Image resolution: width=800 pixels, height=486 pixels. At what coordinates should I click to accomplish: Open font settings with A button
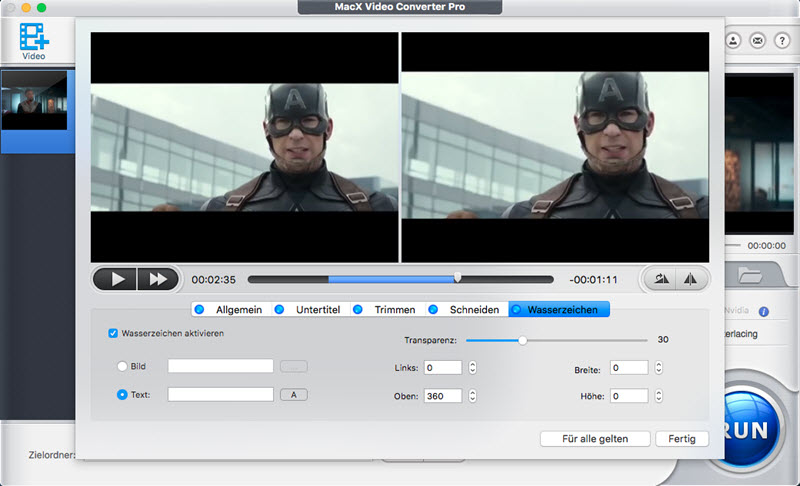(x=293, y=395)
